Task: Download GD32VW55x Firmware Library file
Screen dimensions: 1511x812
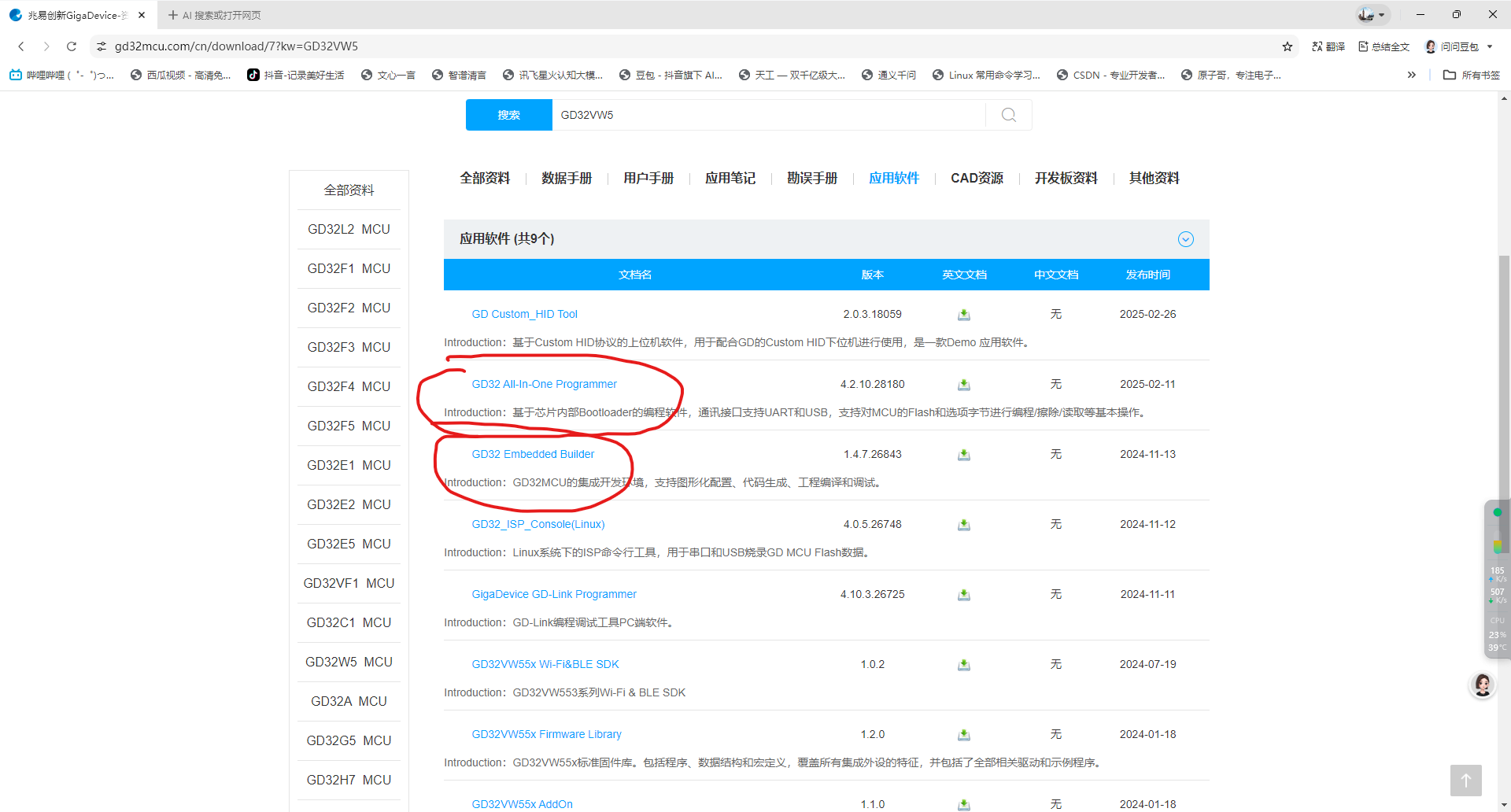Action: click(x=963, y=735)
